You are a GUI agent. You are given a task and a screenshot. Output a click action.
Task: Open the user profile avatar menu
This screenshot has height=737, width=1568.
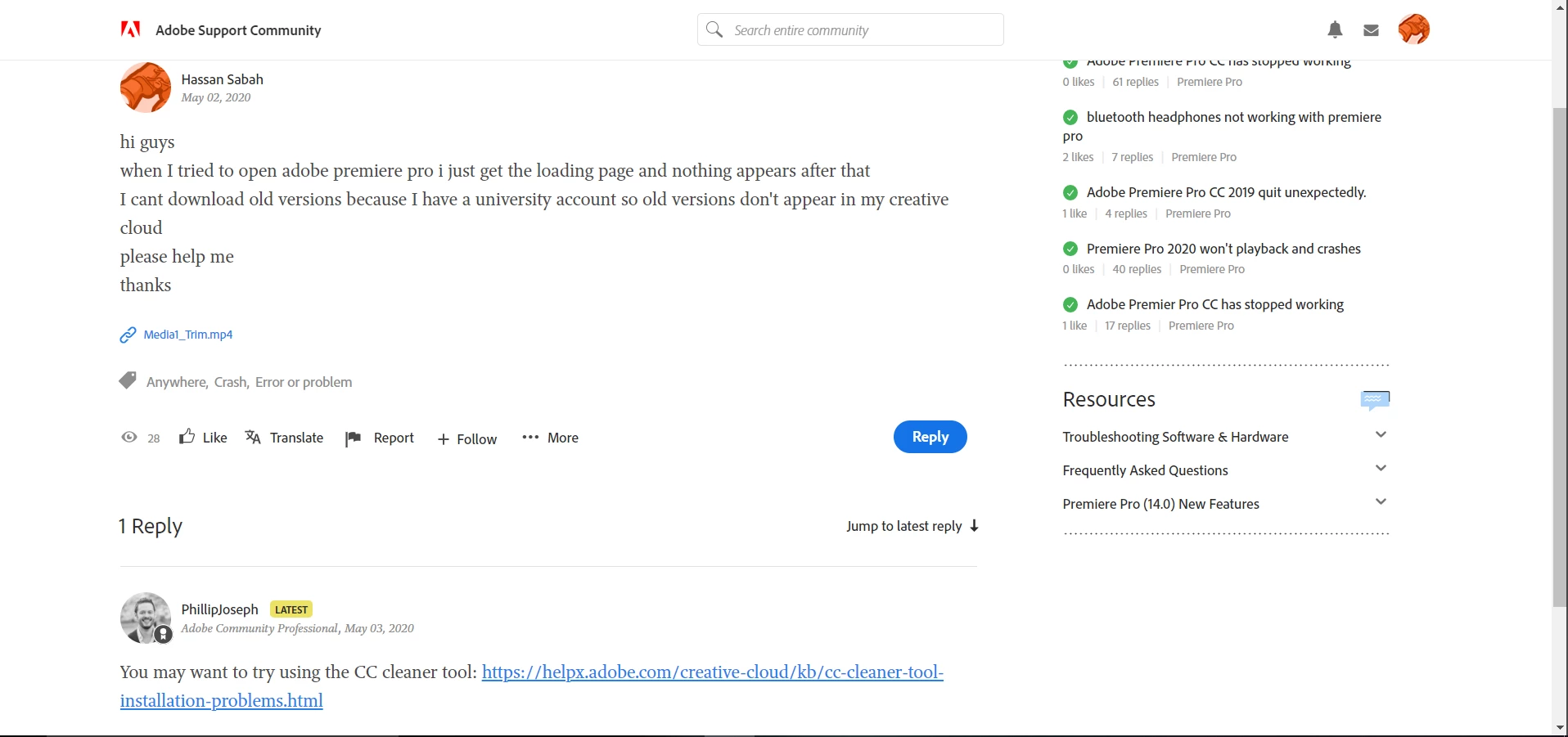pos(1413,29)
